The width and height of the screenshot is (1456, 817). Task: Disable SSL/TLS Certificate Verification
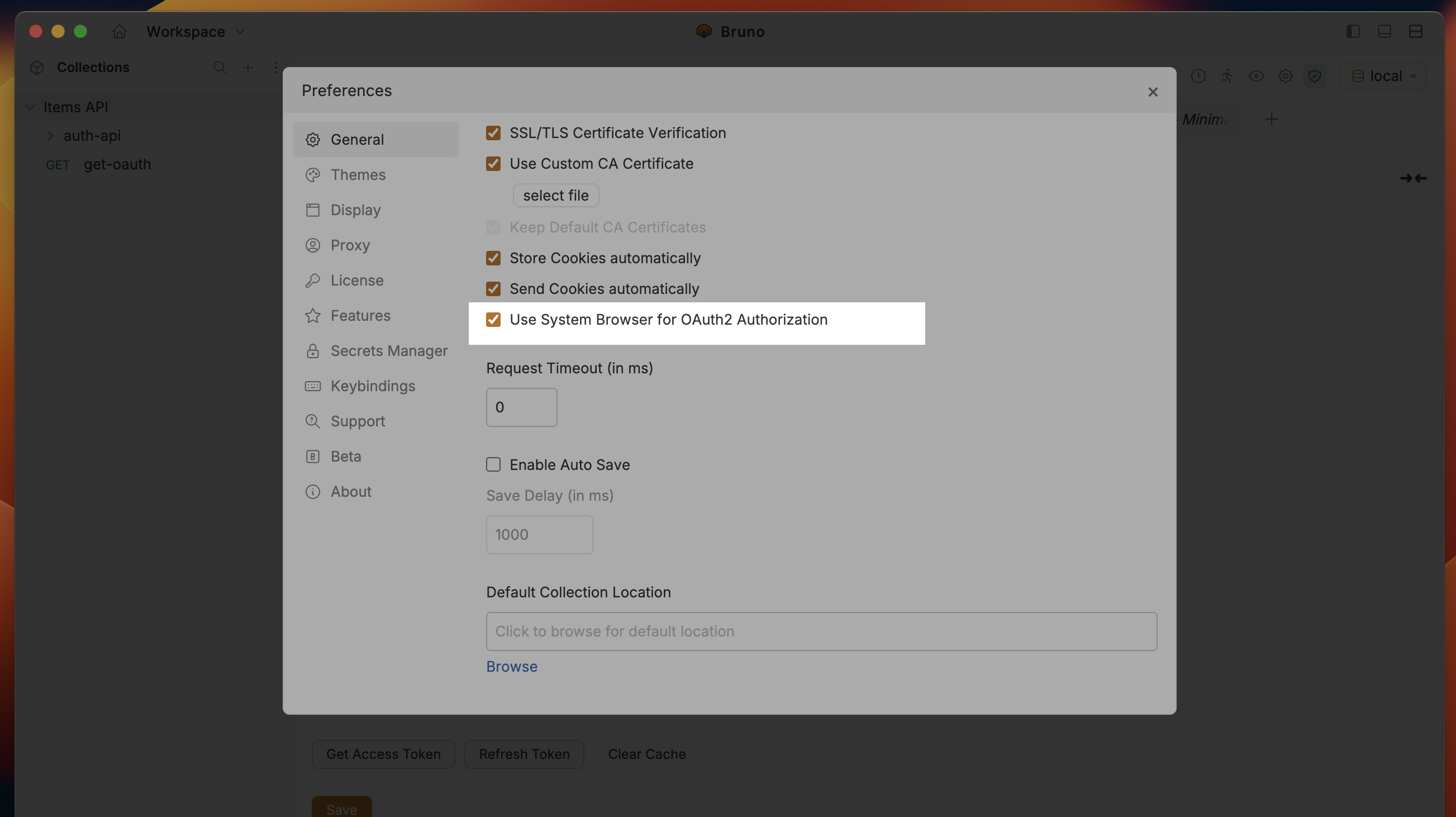point(493,133)
